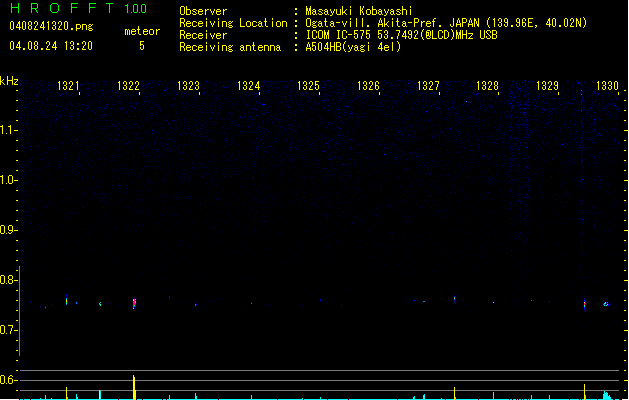Click the 1.0 kHz axis label
The image size is (629, 400).
[x=8, y=180]
